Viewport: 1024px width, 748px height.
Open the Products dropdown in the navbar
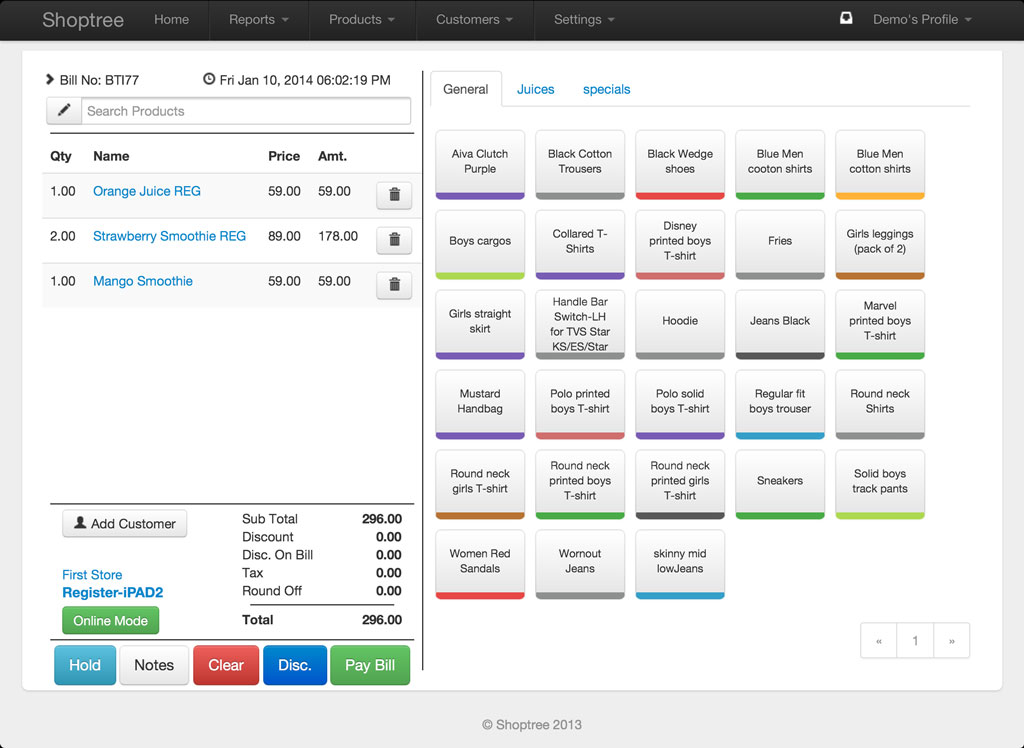(x=362, y=20)
